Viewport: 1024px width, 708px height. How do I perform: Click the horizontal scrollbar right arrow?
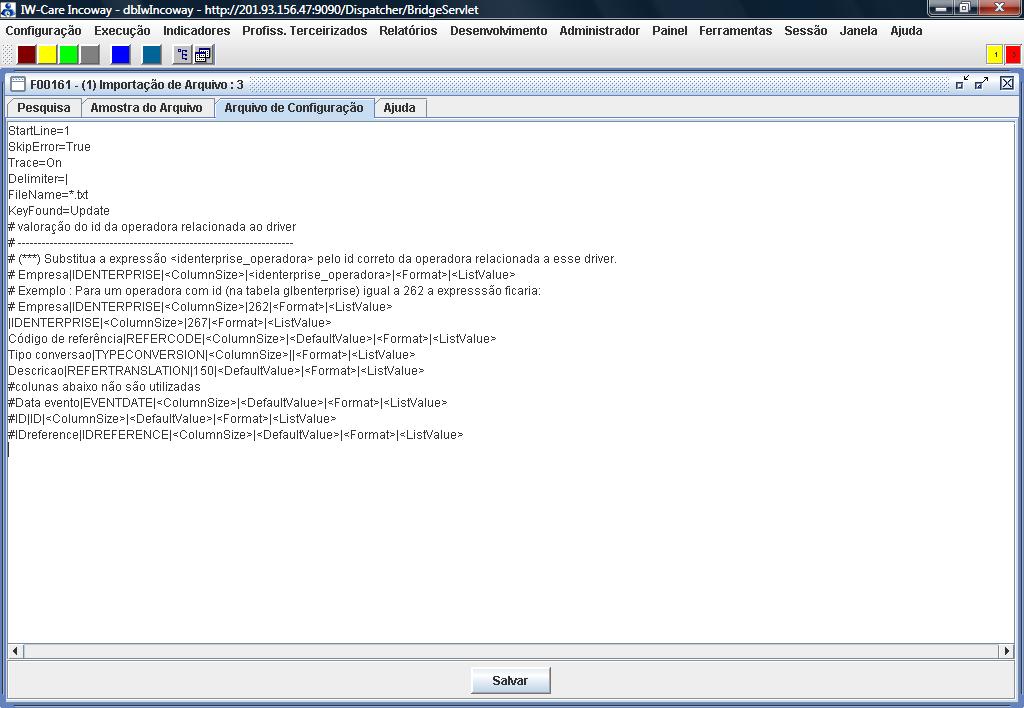tap(1006, 651)
